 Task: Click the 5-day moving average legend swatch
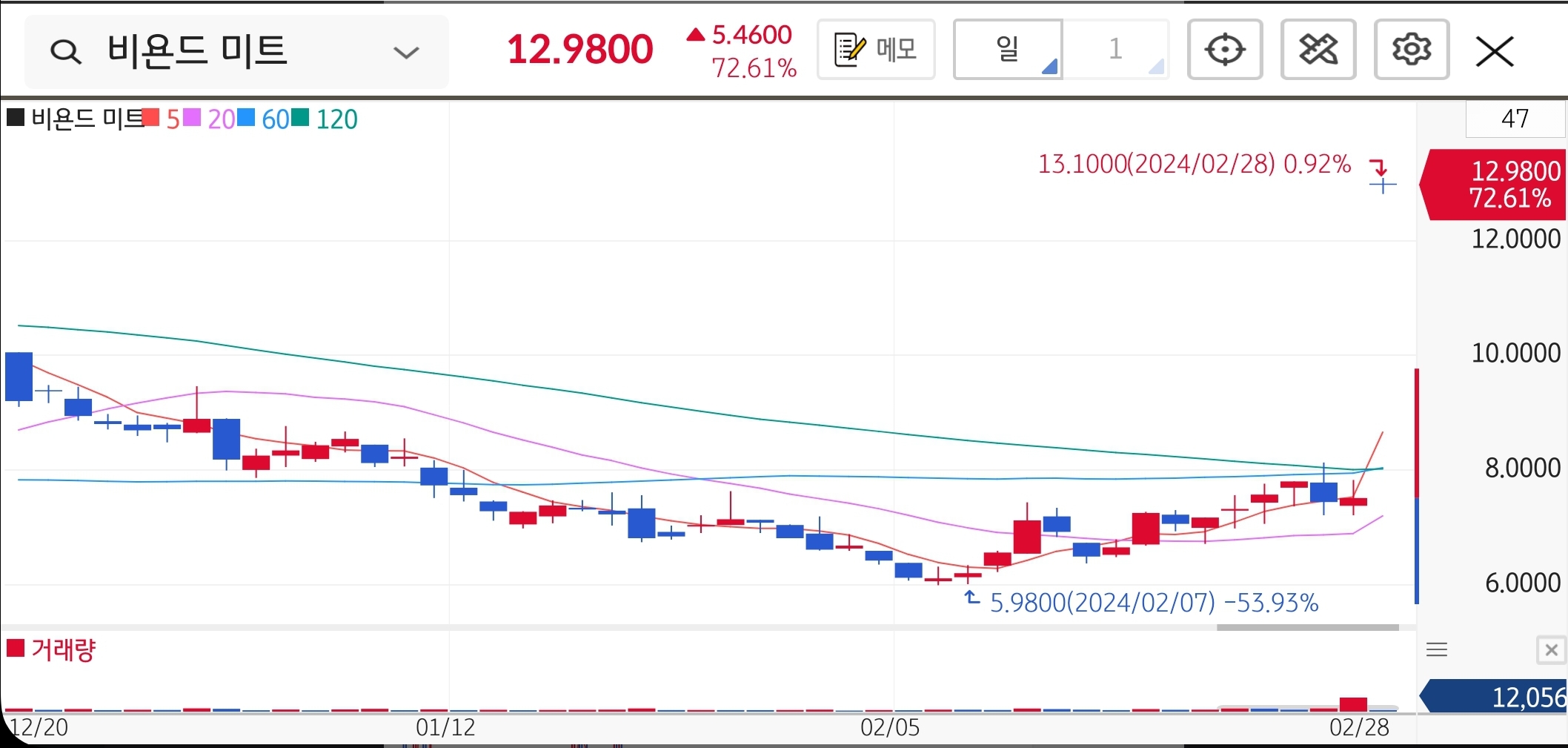(x=151, y=117)
